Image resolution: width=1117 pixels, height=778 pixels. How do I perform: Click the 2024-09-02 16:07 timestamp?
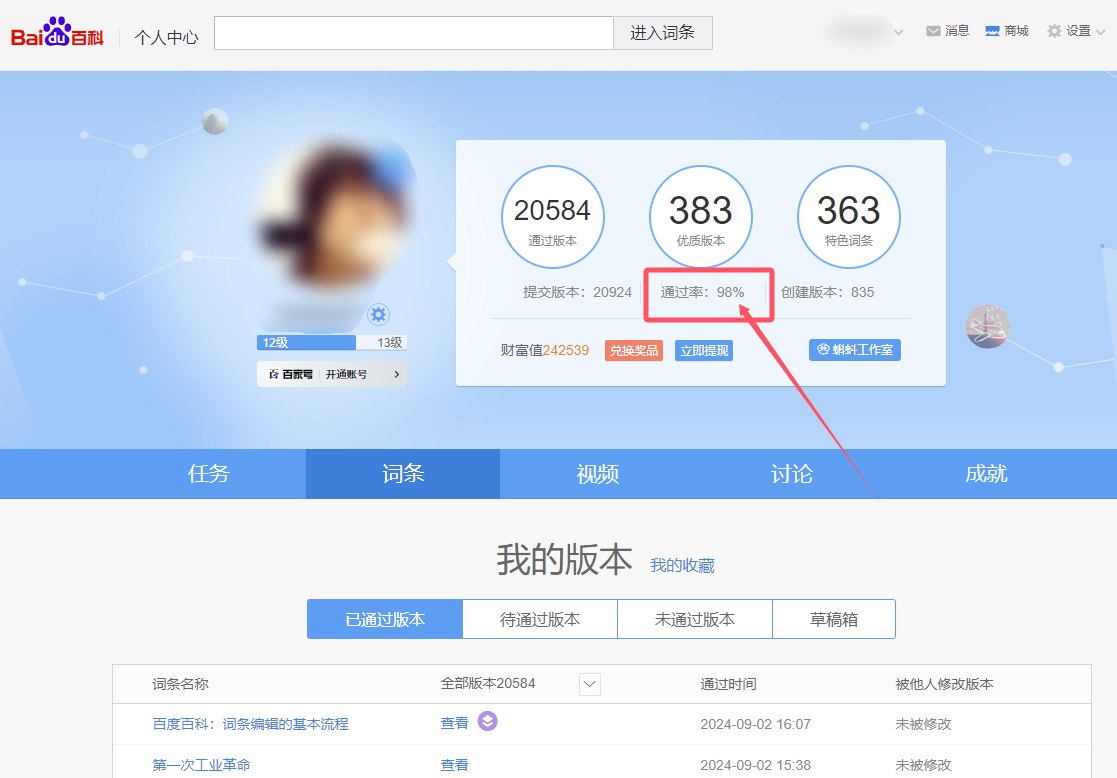(x=756, y=725)
